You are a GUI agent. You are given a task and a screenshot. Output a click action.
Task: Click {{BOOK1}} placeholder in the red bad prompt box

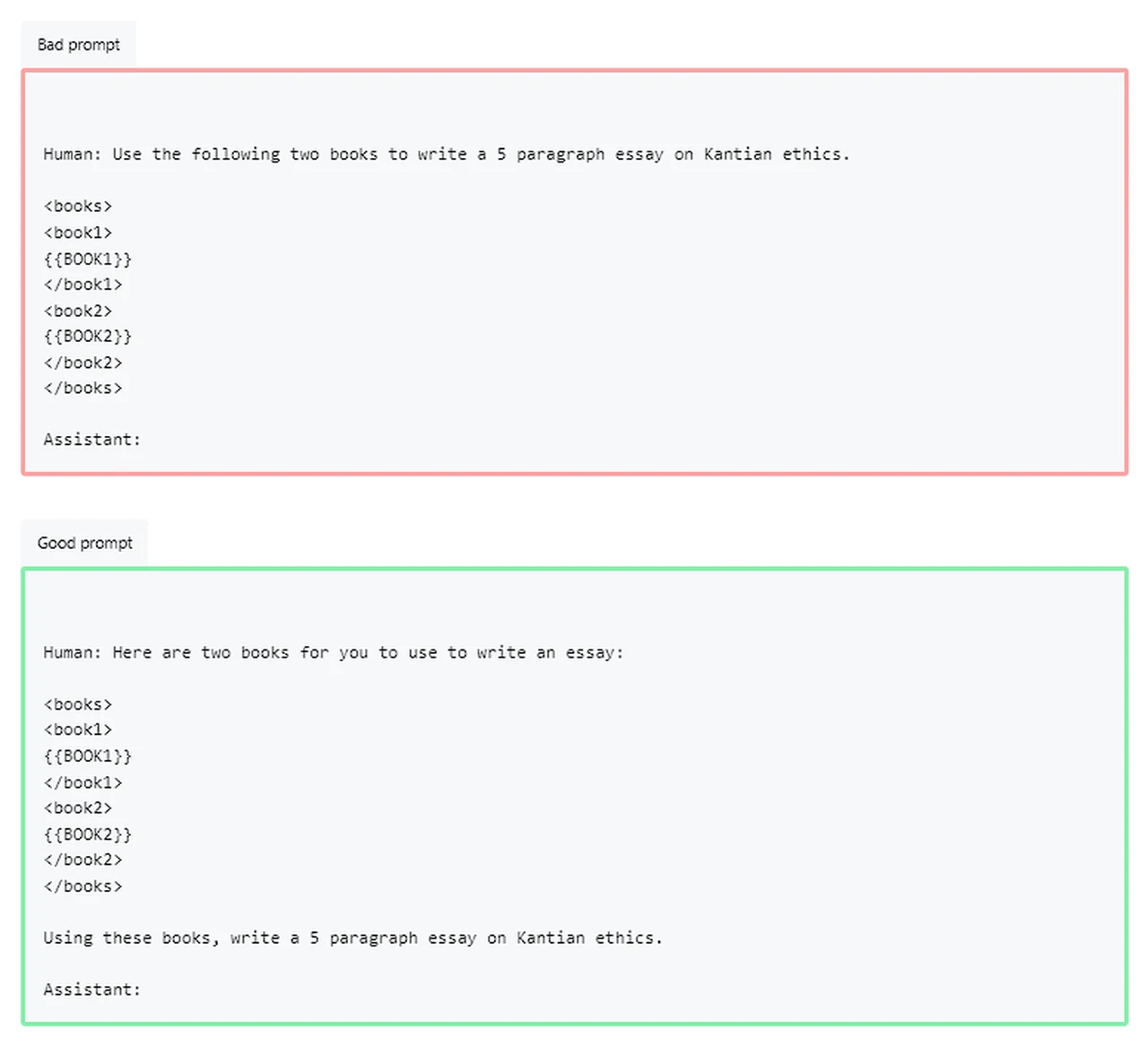pyautogui.click(x=88, y=259)
